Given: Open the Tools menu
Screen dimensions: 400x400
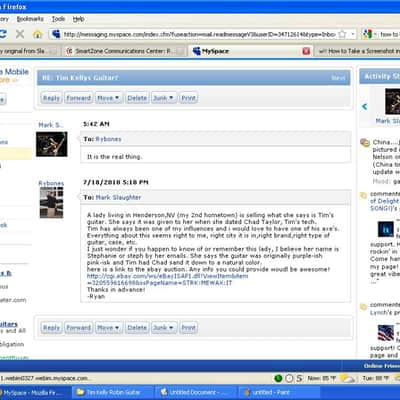Looking at the screenshot, I should (58, 19).
